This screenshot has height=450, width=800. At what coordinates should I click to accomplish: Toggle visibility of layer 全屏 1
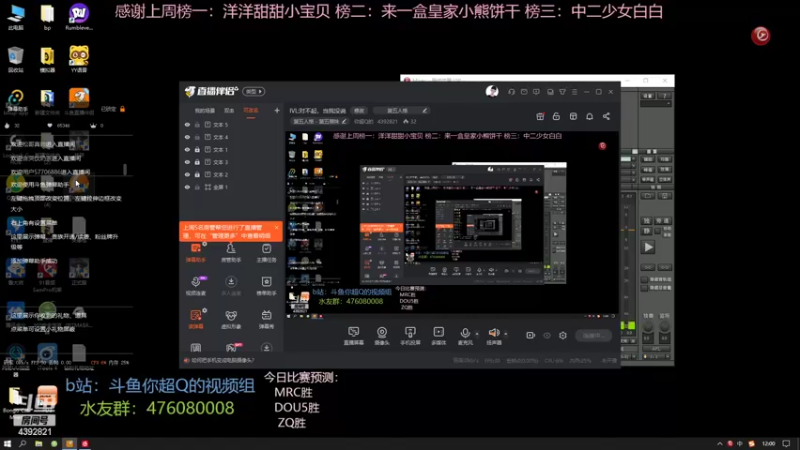(x=187, y=187)
